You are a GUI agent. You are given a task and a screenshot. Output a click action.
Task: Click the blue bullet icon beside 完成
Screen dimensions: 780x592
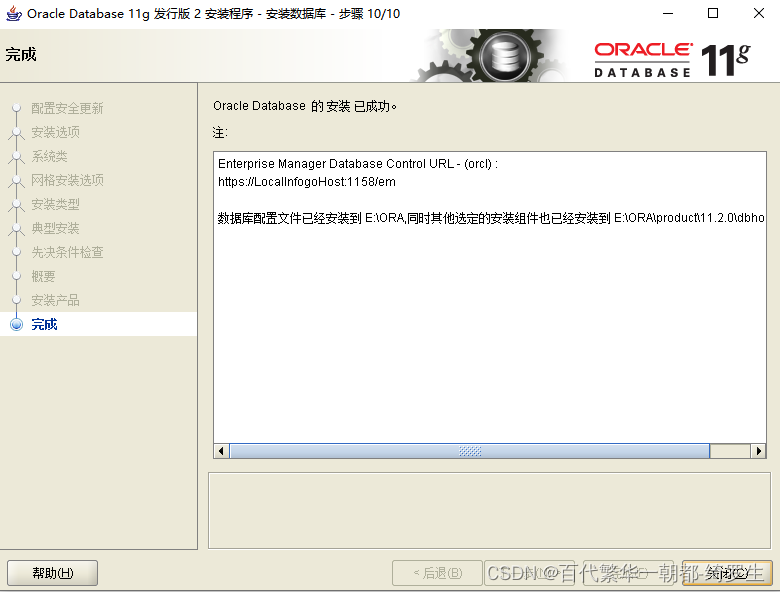16,324
